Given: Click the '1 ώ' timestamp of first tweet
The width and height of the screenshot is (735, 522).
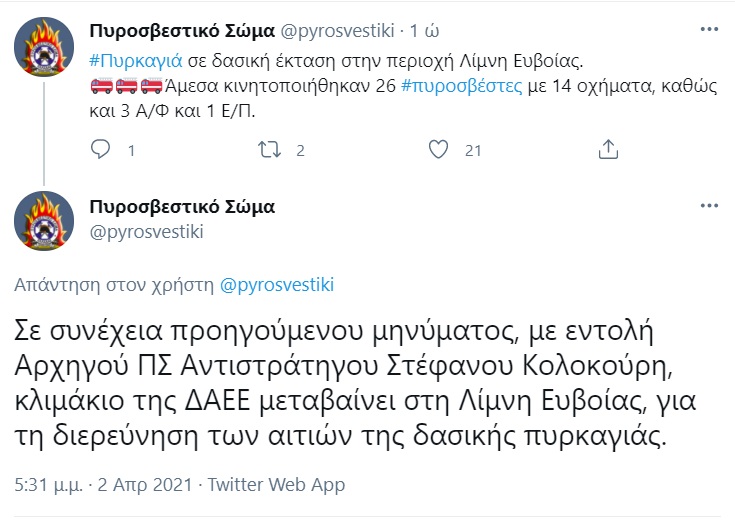Looking at the screenshot, I should 424,31.
